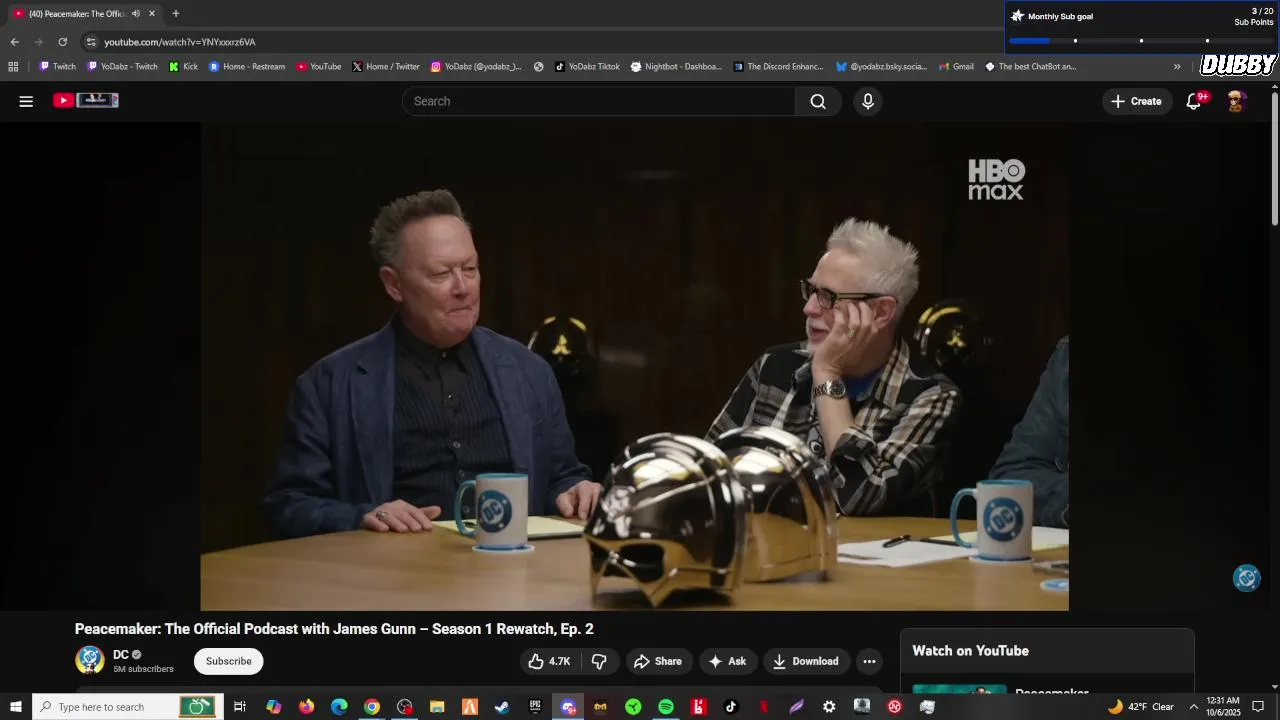Viewport: 1280px width, 720px height.
Task: Download the video
Action: click(806, 661)
